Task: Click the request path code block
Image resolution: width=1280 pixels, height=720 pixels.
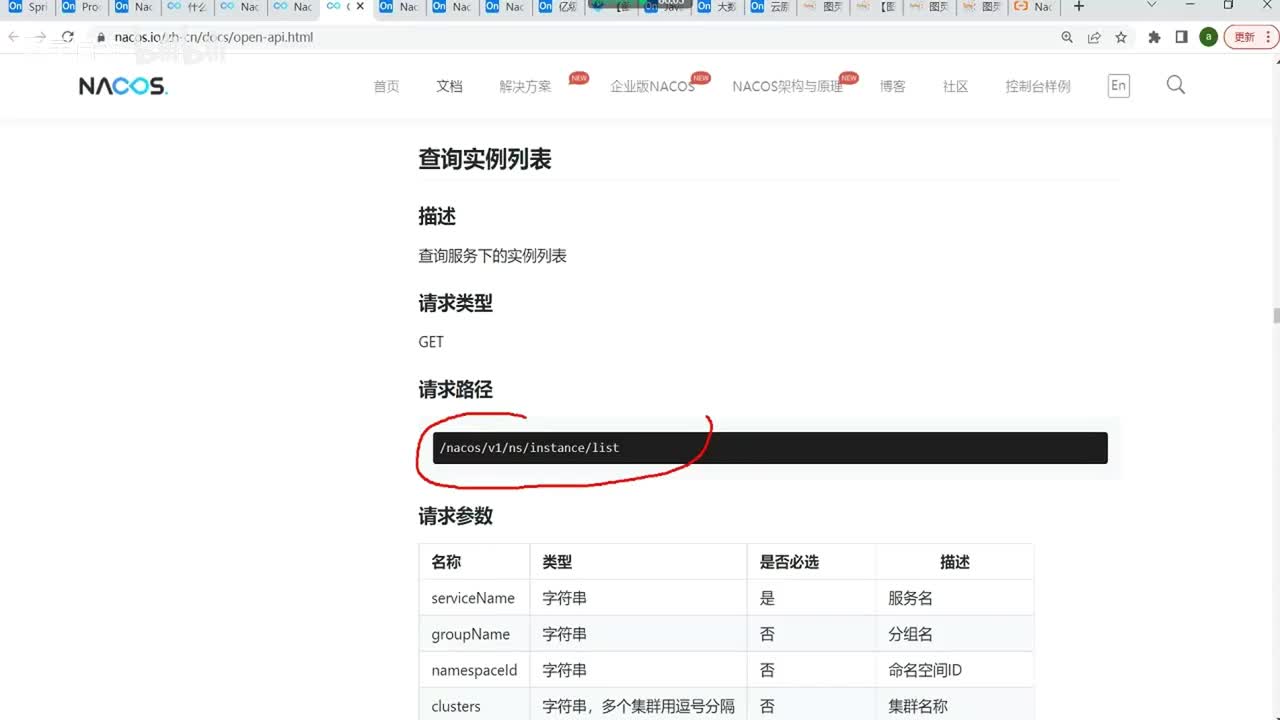Action: [770, 448]
